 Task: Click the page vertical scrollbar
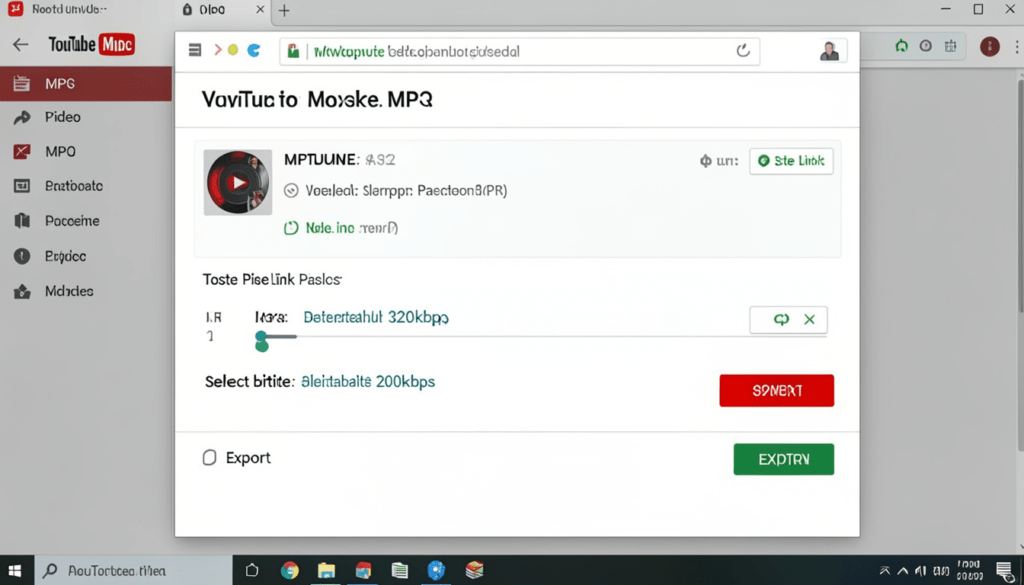pyautogui.click(x=1021, y=264)
